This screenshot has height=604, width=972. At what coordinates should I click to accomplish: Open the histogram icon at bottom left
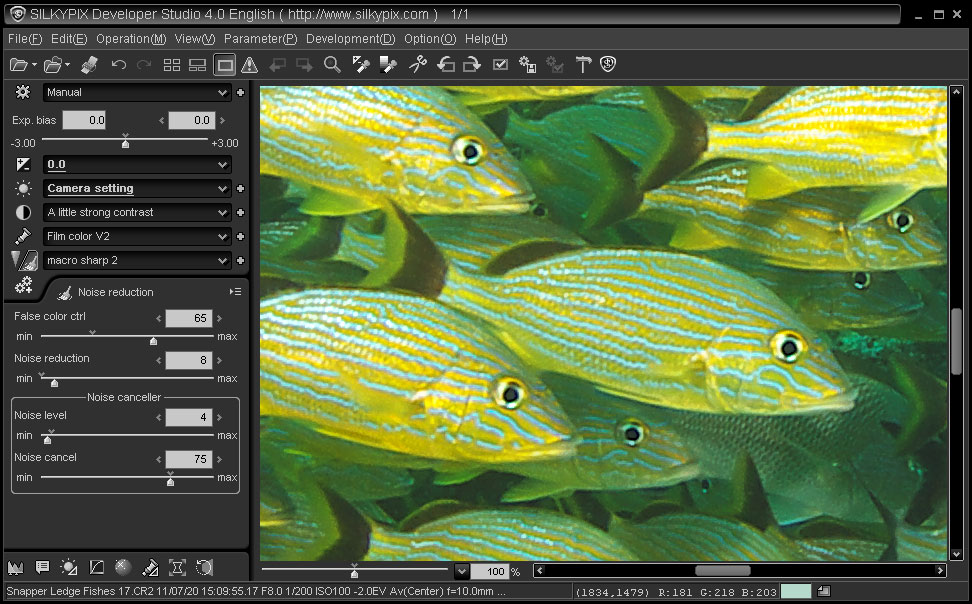(x=15, y=568)
